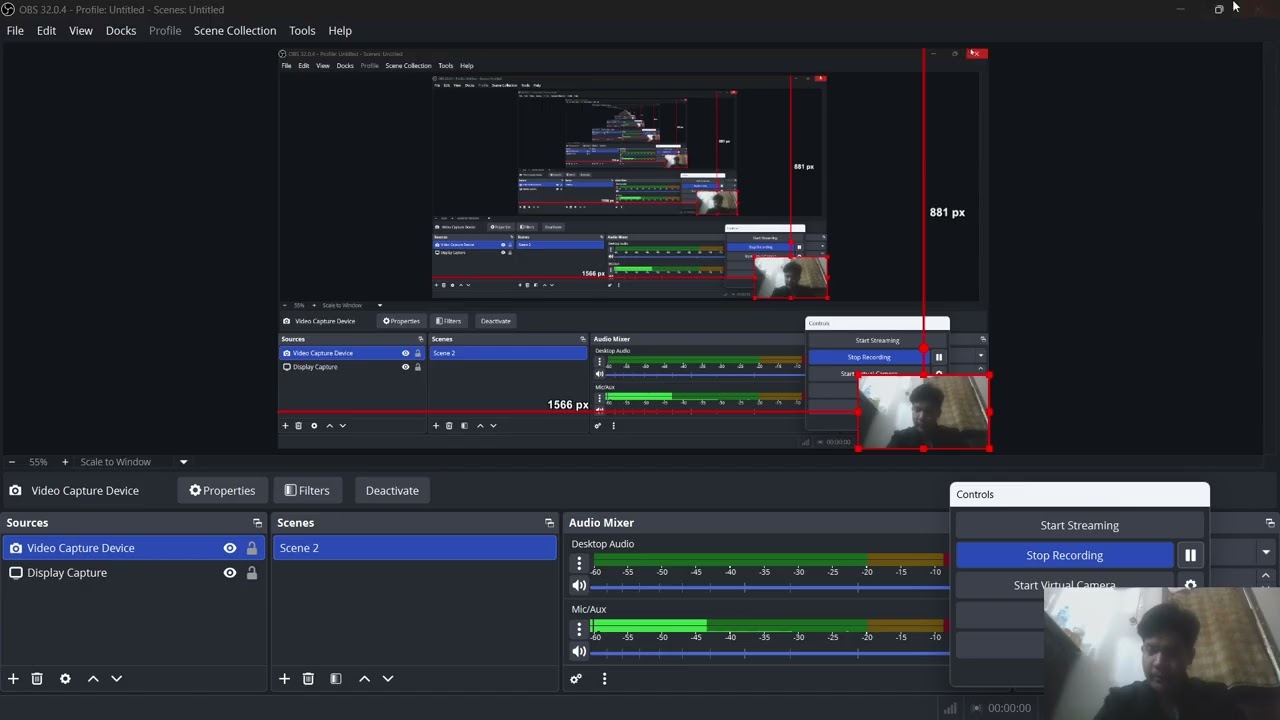Open the Docks menu
The height and width of the screenshot is (720, 1280).
[x=121, y=31]
